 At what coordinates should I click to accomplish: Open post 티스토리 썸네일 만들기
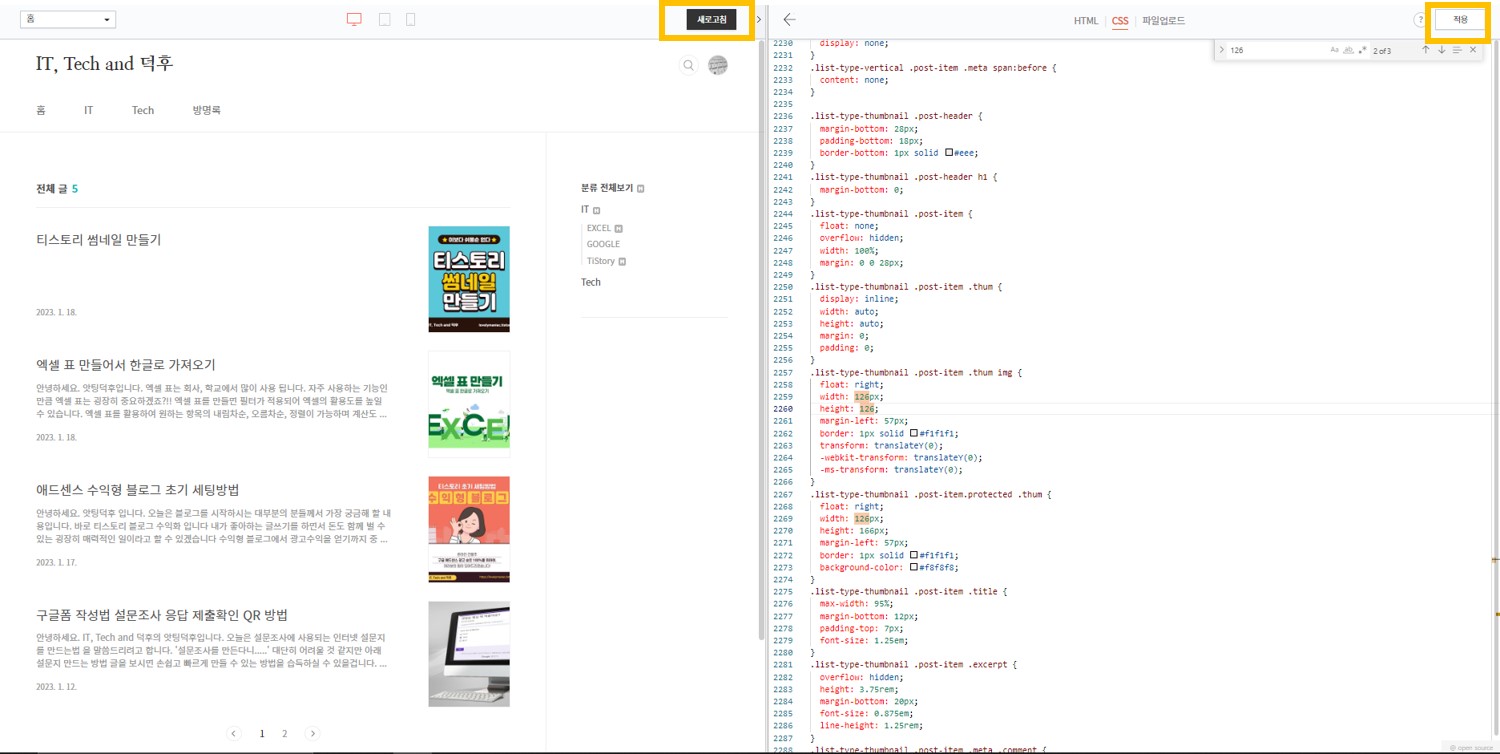click(x=98, y=240)
